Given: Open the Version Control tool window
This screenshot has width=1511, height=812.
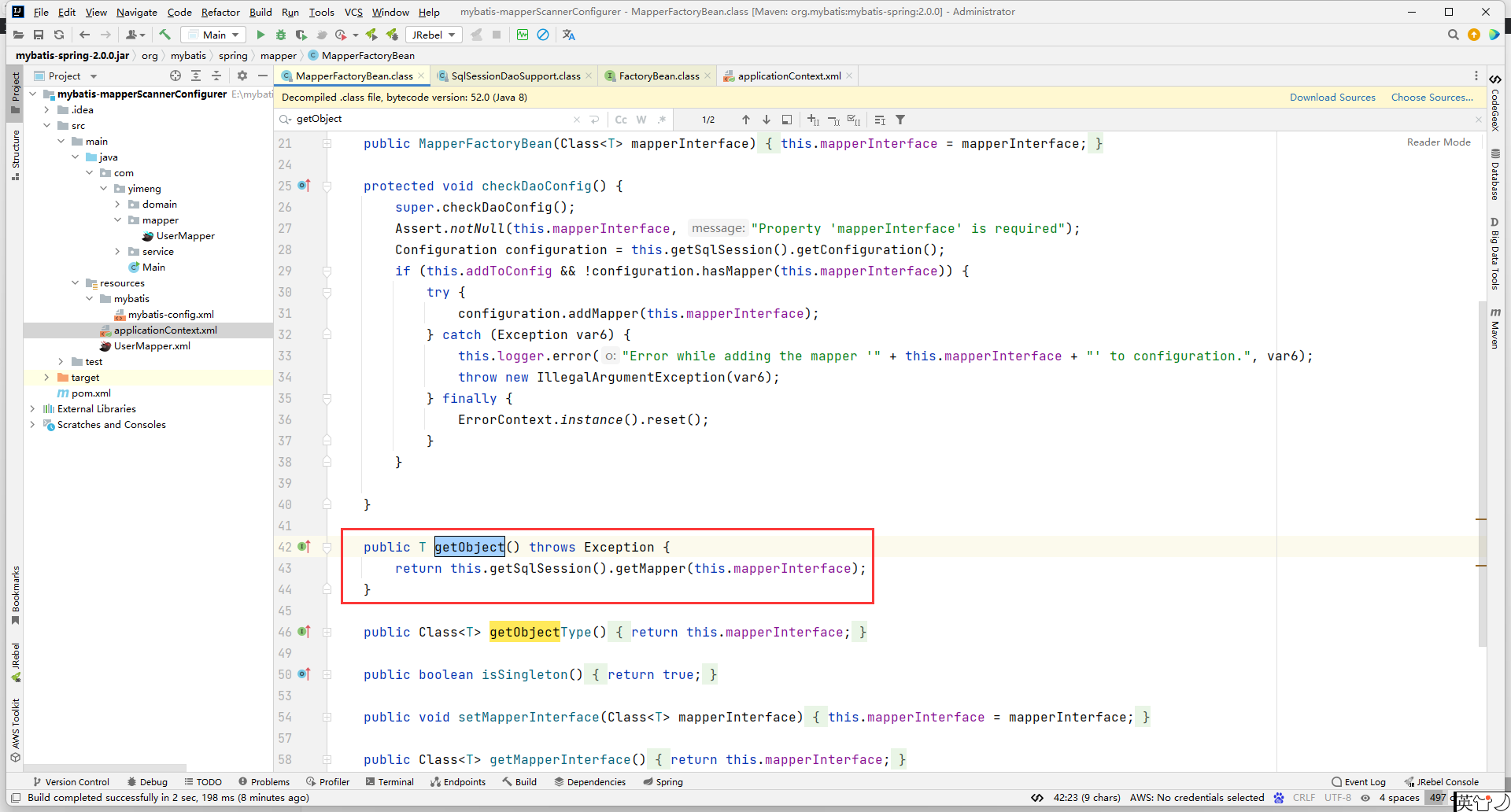Looking at the screenshot, I should click(x=71, y=782).
